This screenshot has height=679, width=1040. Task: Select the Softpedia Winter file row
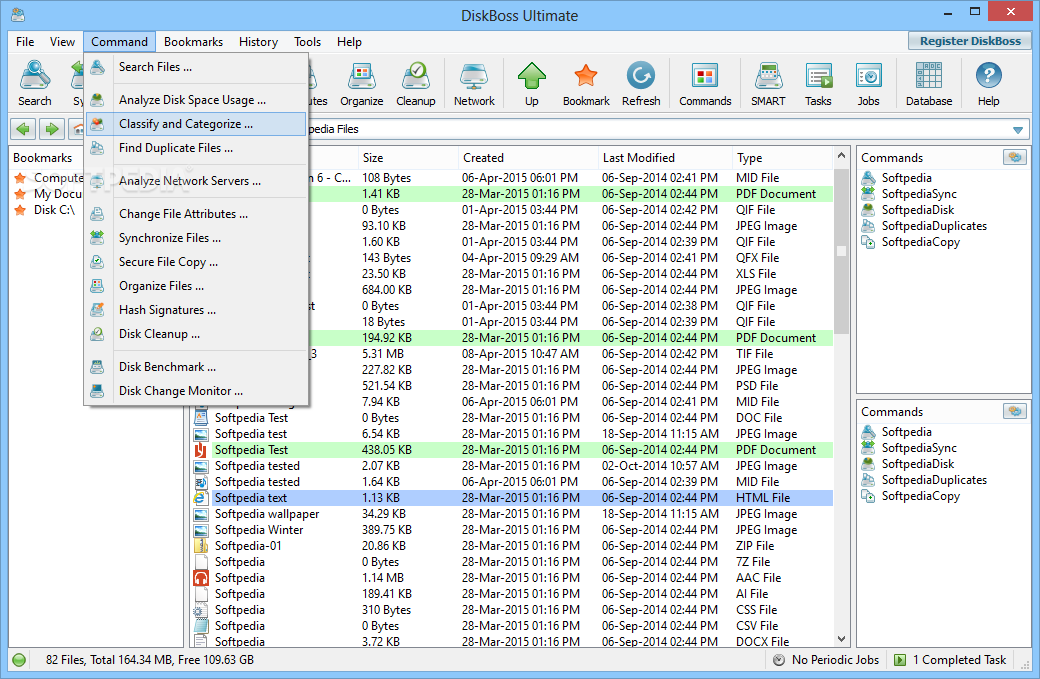point(512,530)
